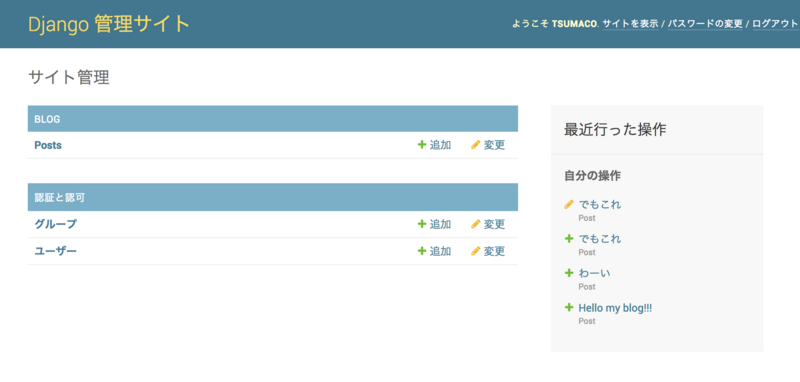Click 追加 link for Posts
800x382 pixels.
pos(440,145)
